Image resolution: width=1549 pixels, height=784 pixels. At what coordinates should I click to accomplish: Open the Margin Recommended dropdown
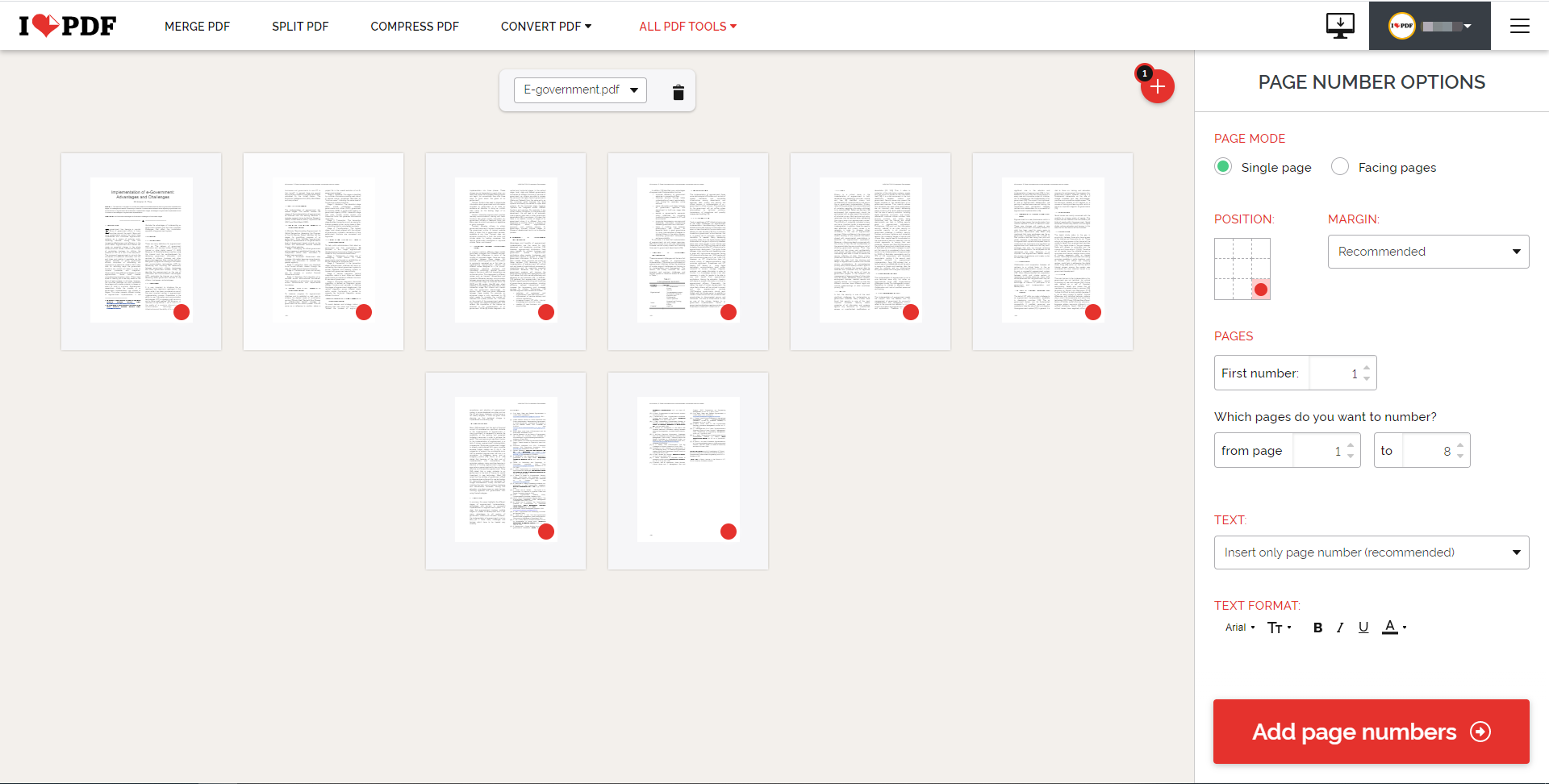1428,252
